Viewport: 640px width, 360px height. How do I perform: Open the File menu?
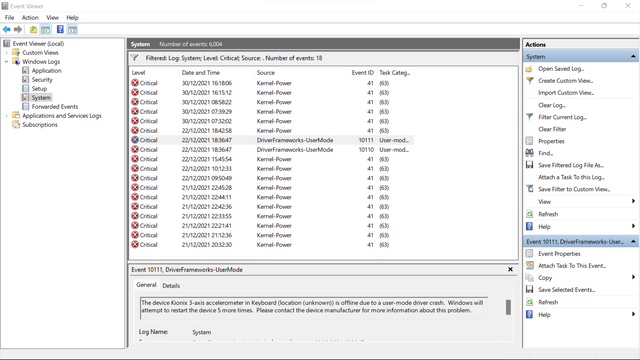9,18
